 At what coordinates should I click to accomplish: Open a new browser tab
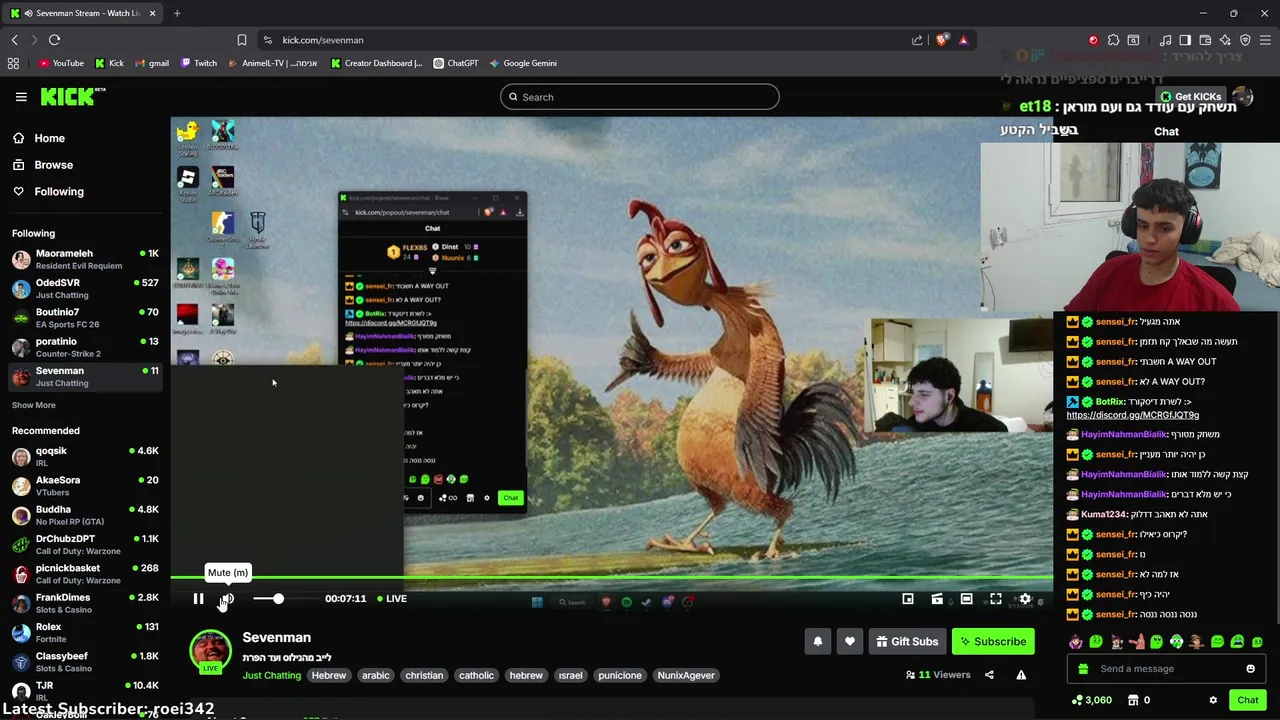(x=177, y=13)
